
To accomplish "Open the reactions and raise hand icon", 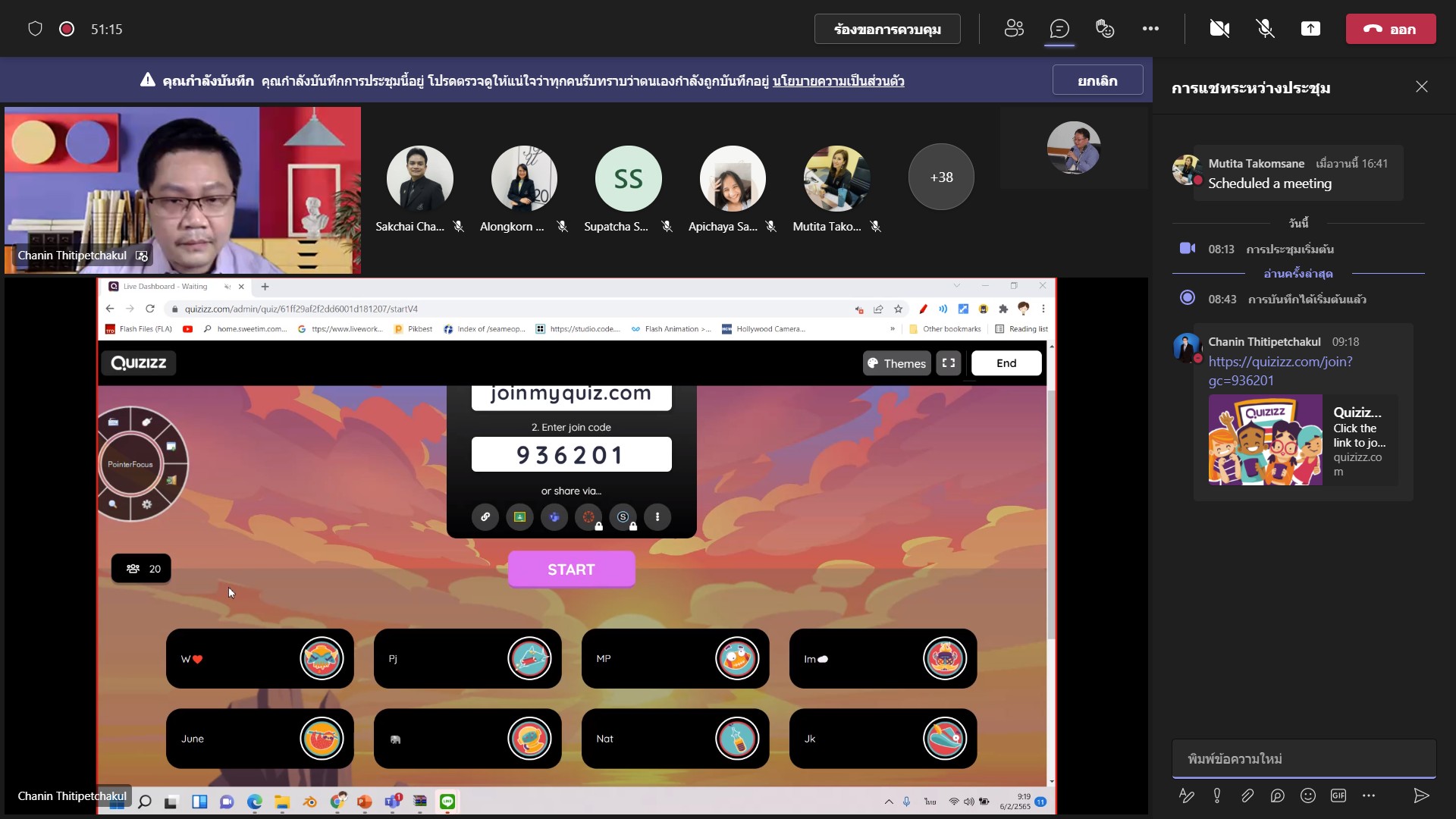I will (x=1105, y=29).
